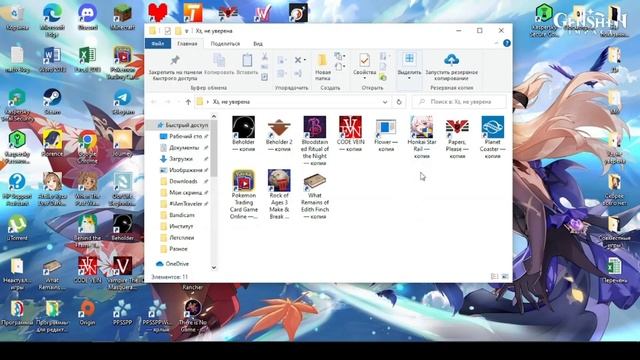Switch to details view icon in status bar
Screen dimensions: 640x360
point(494,277)
